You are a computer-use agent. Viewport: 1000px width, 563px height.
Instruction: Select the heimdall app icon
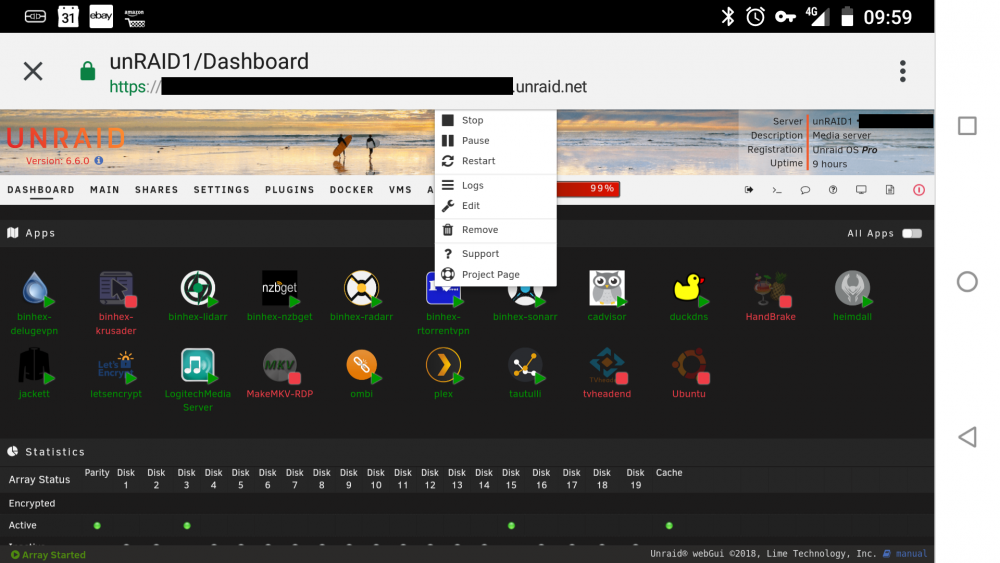point(852,288)
